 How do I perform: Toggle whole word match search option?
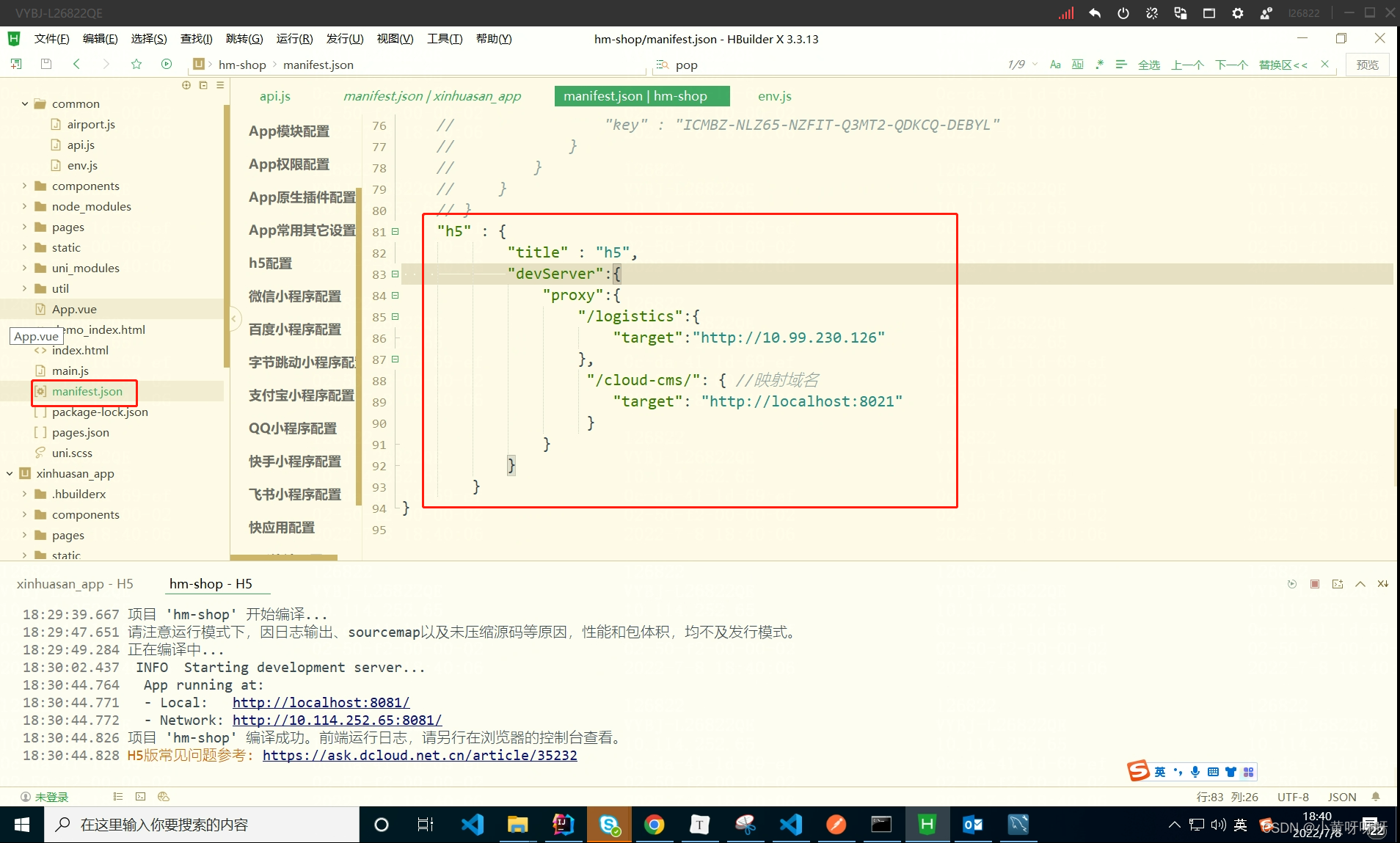click(x=1077, y=65)
